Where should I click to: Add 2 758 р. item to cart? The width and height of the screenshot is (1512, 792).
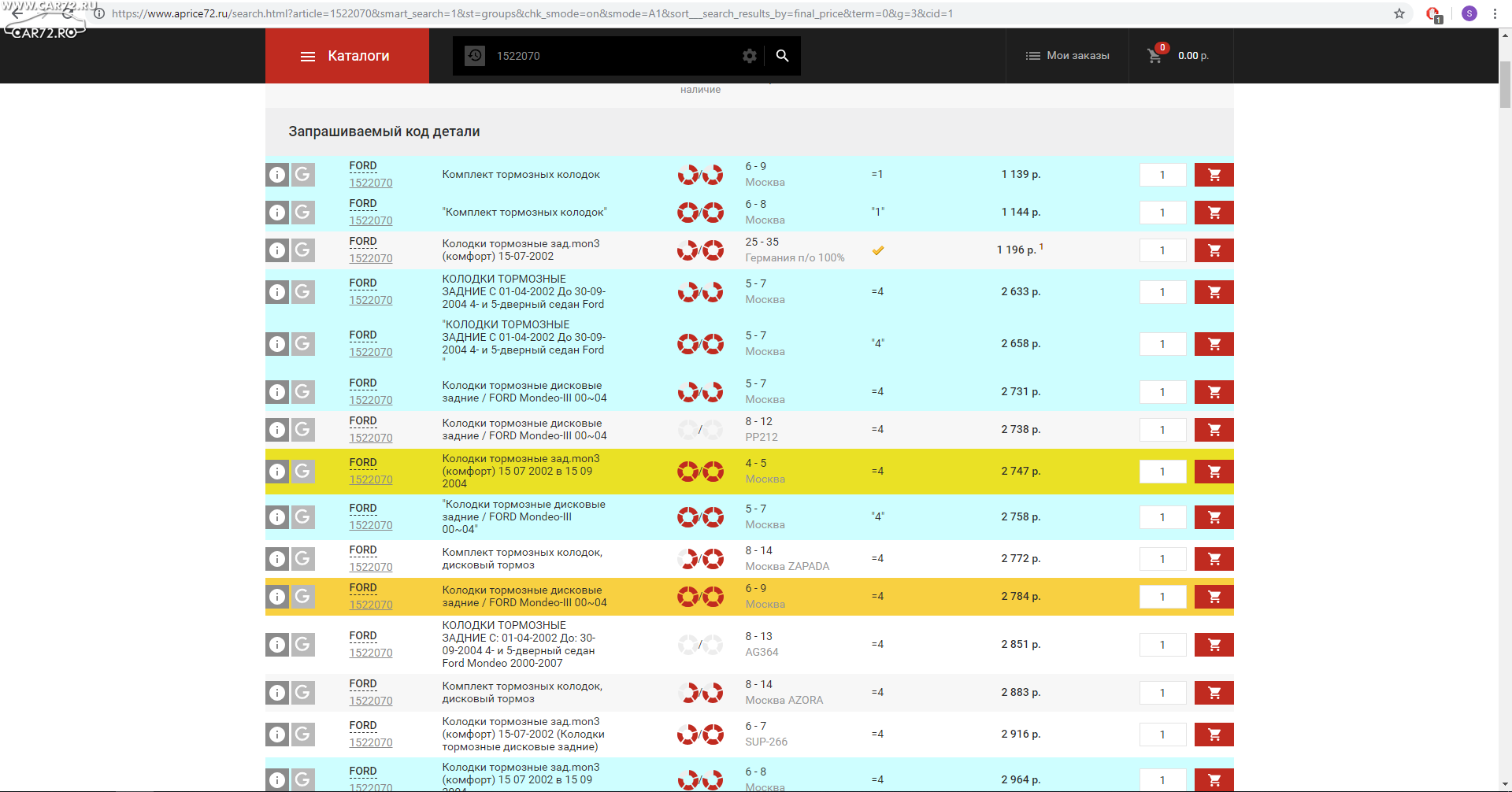point(1214,517)
